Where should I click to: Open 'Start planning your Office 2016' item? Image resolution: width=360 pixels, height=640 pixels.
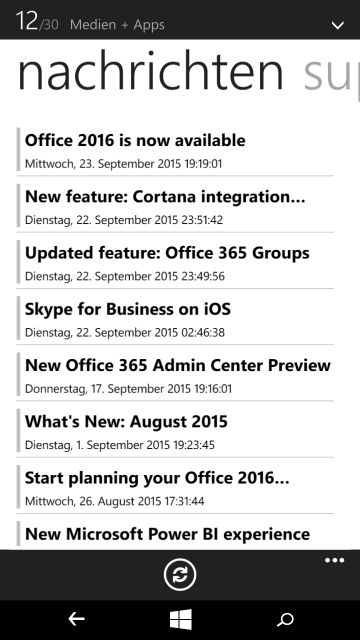175,487
